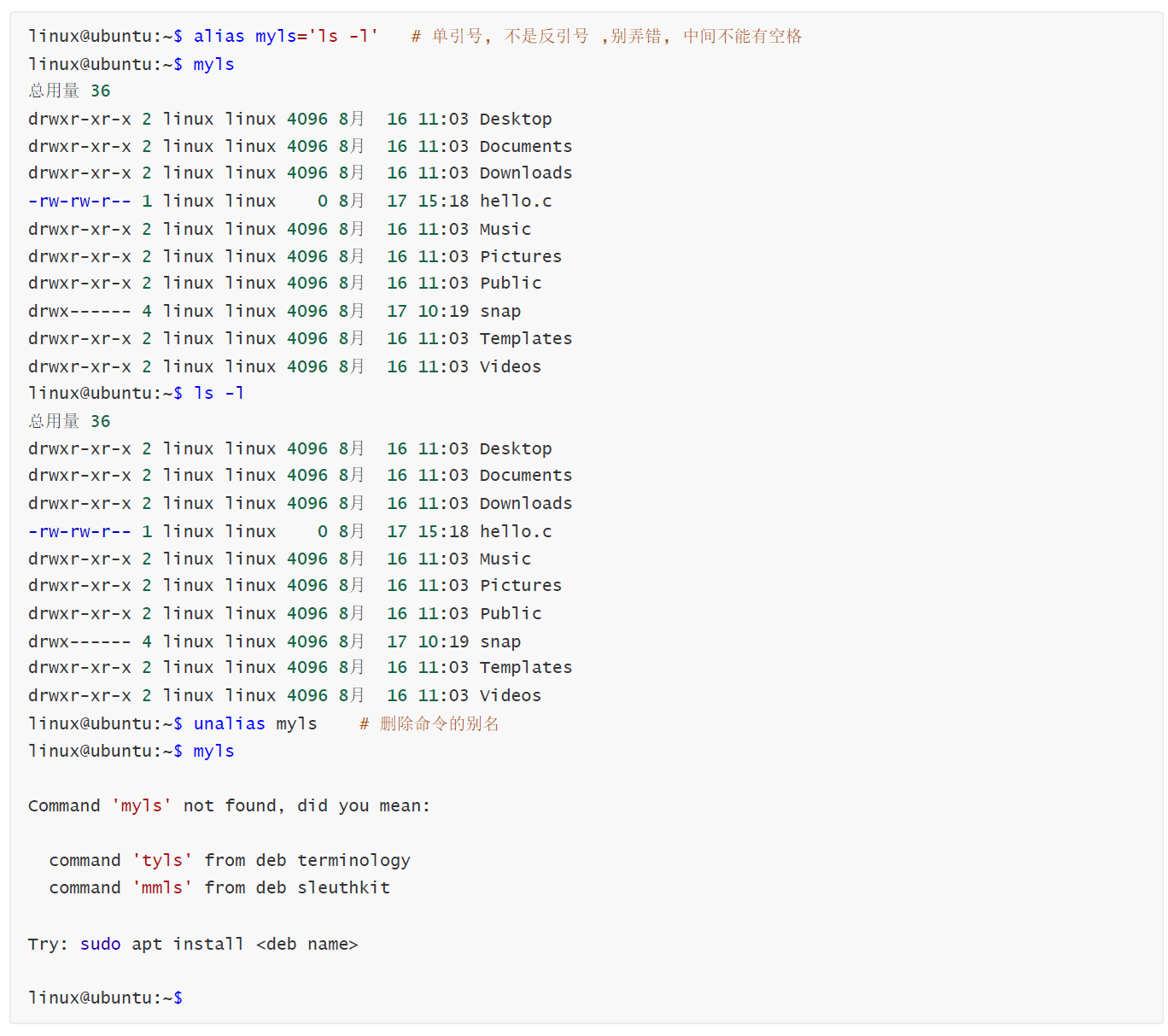
Task: Click 'Videos' in the myls output listing
Action: pos(511,366)
